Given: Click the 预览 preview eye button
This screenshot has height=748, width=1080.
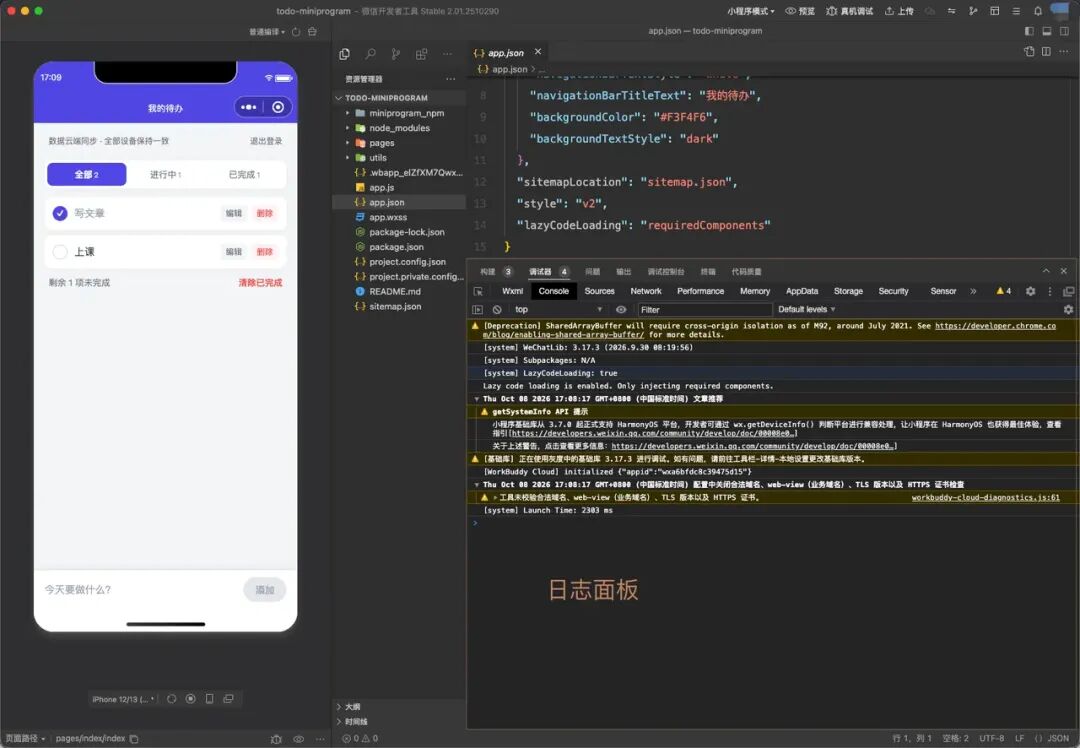Looking at the screenshot, I should pyautogui.click(x=800, y=11).
